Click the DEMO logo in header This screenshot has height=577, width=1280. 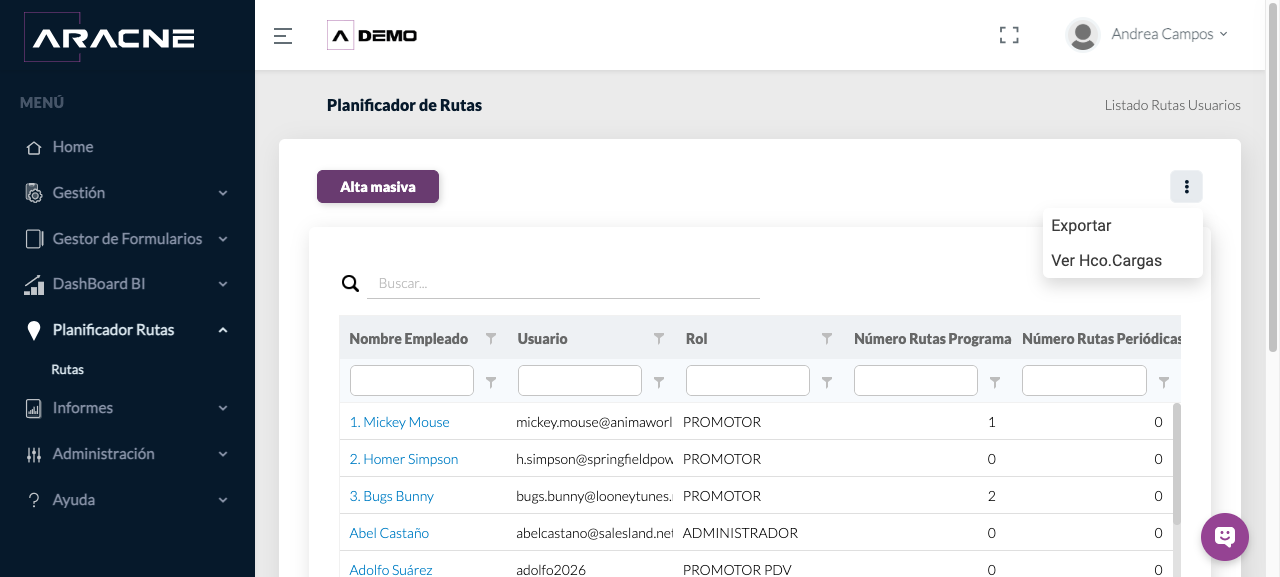click(x=372, y=35)
